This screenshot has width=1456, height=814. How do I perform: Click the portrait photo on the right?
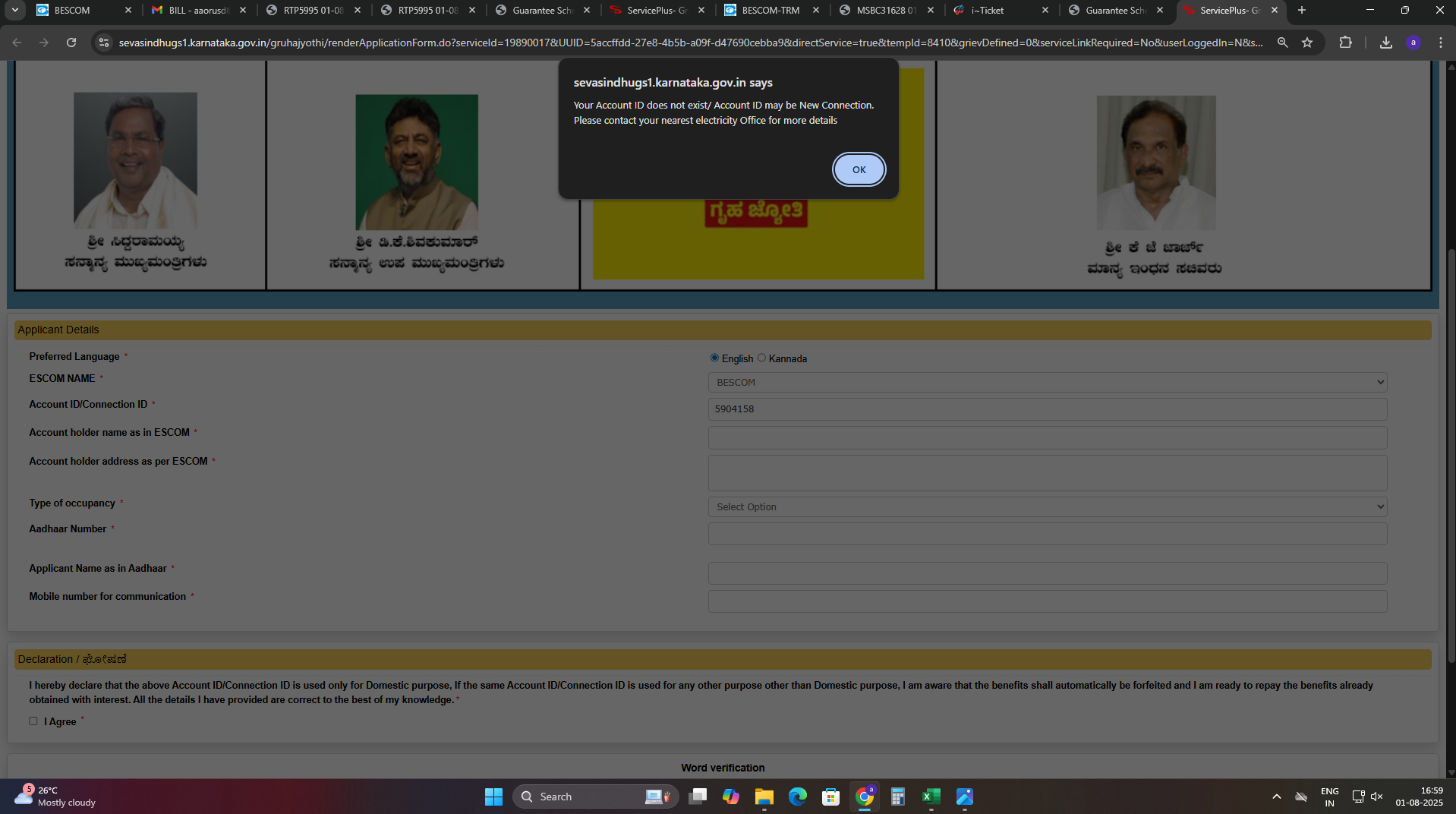[1155, 162]
